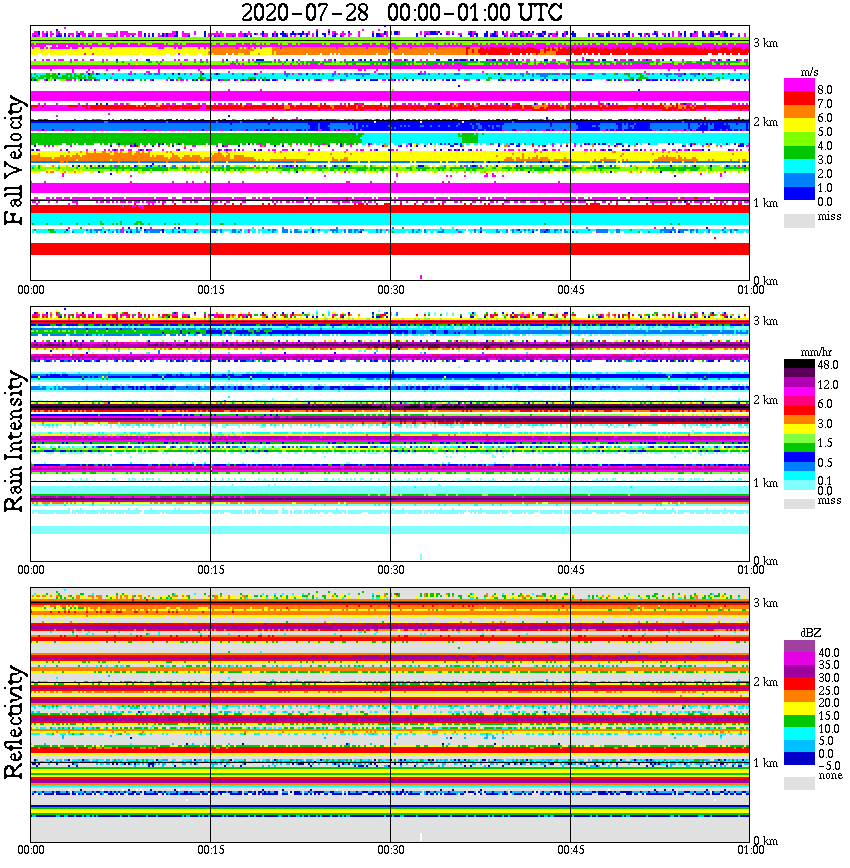Click "30.0" in the dBZ legend
This screenshot has width=850, height=868.
(x=829, y=678)
